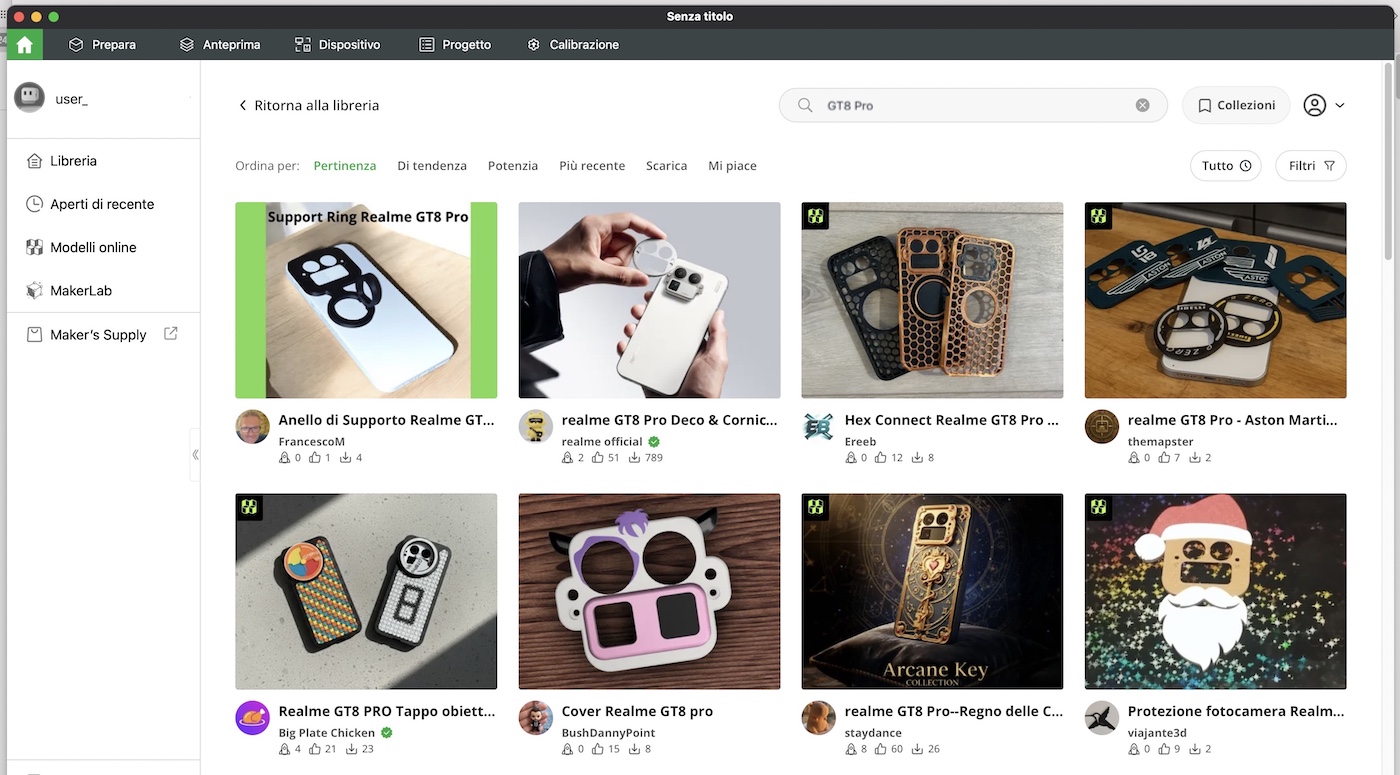Sort results by Scarica
The image size is (1400, 775).
(x=666, y=166)
